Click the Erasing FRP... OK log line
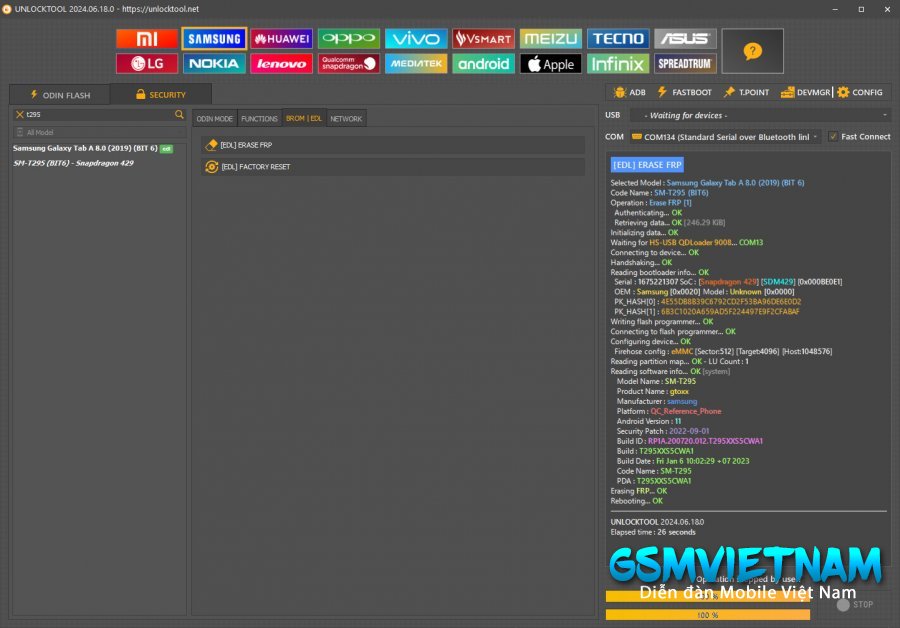Viewport: 900px width, 628px height. click(638, 491)
